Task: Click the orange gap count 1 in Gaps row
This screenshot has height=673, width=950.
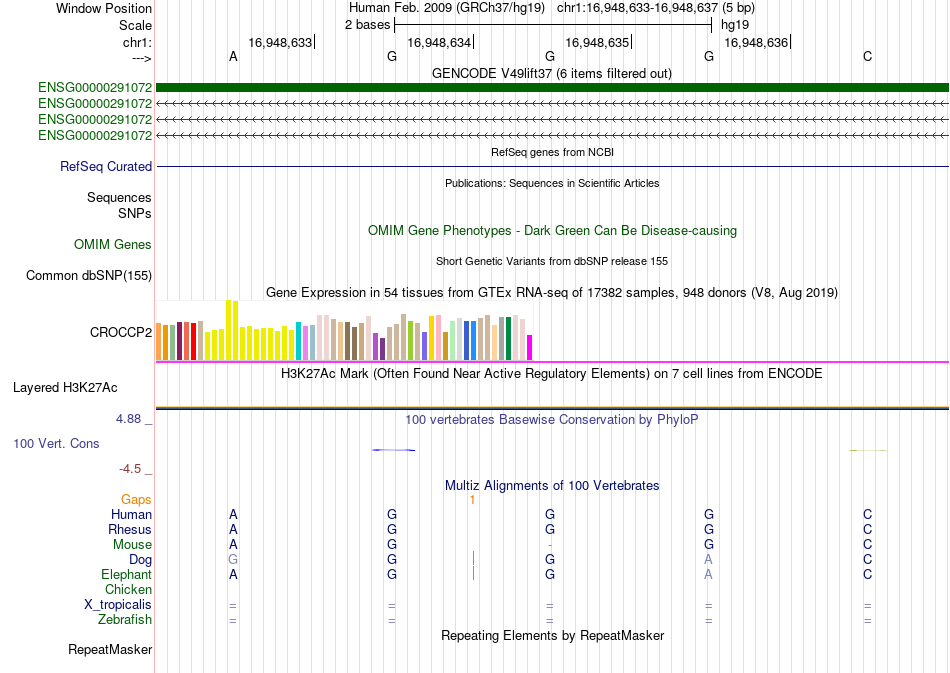Action: pyautogui.click(x=472, y=500)
